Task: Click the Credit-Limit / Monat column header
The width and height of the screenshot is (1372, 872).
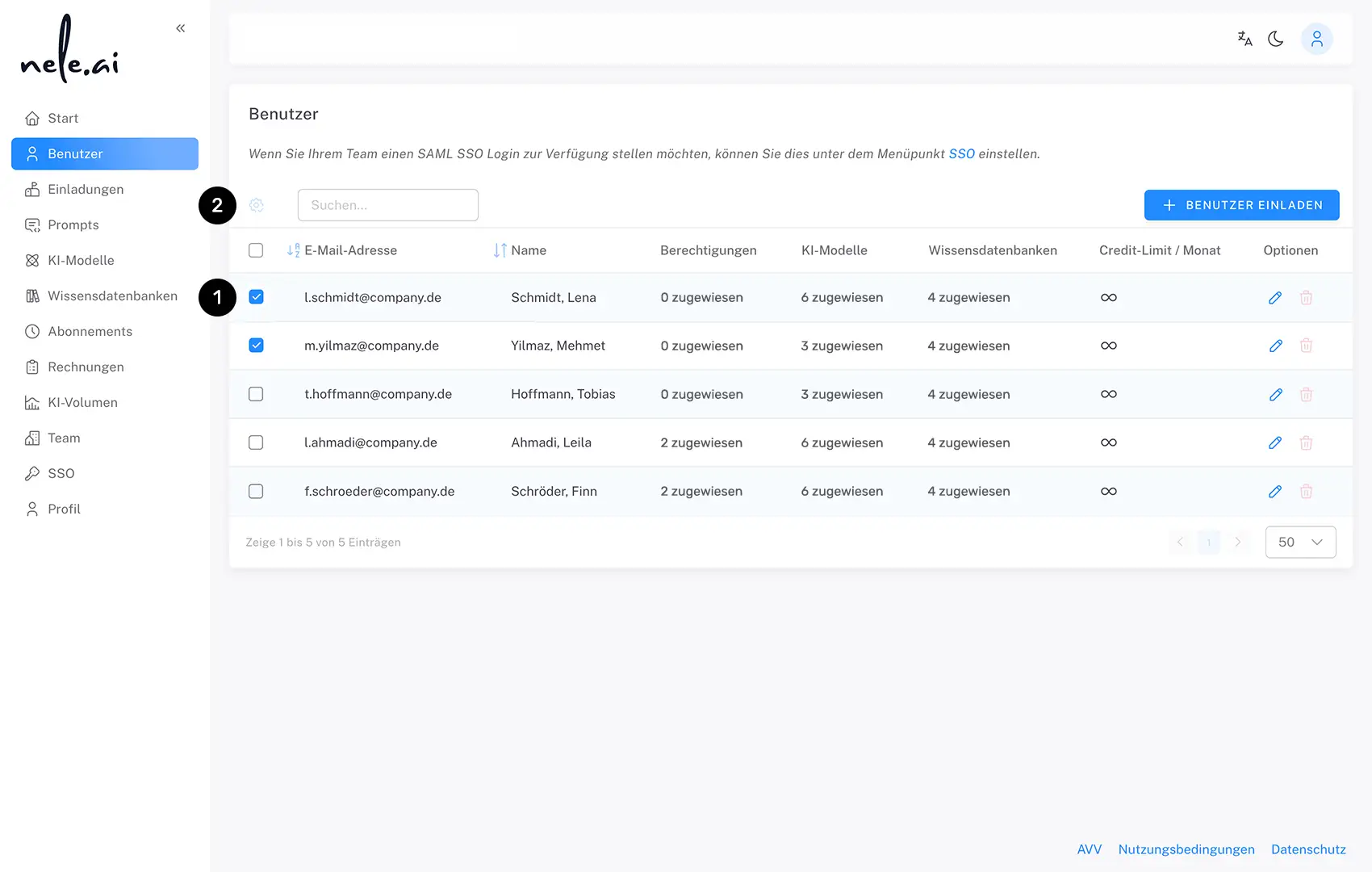Action: 1160,250
